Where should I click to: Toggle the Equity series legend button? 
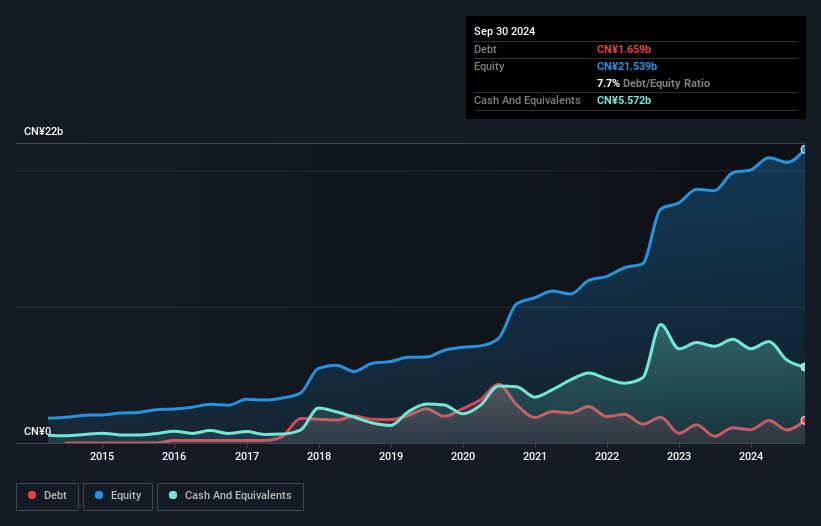pos(118,496)
